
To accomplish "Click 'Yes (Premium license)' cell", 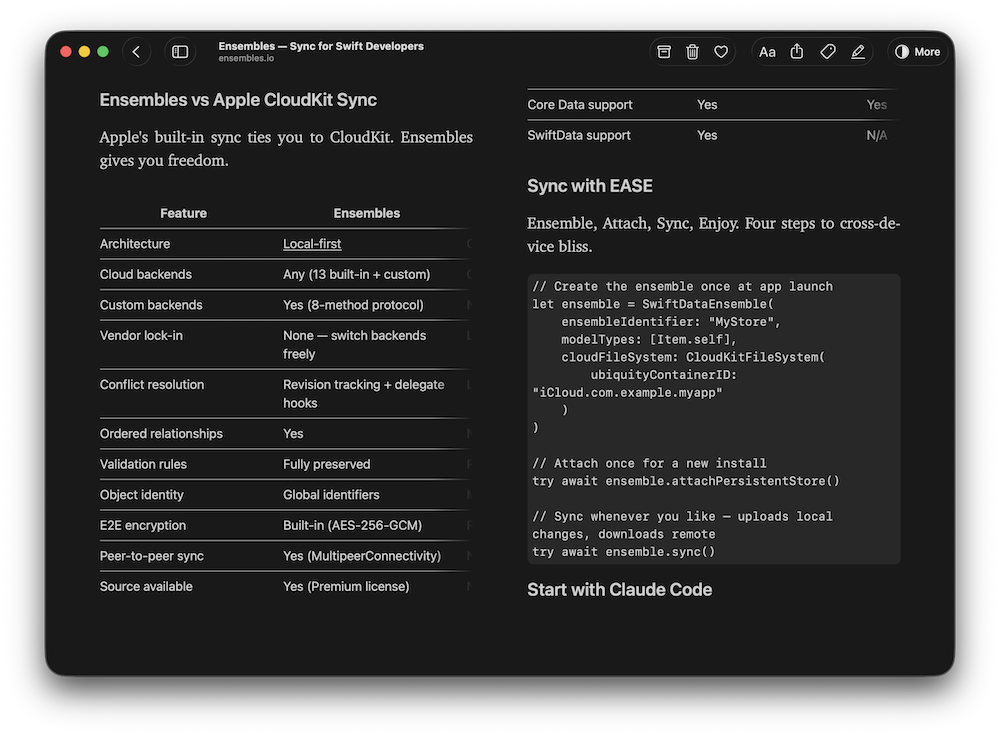I will pos(346,587).
